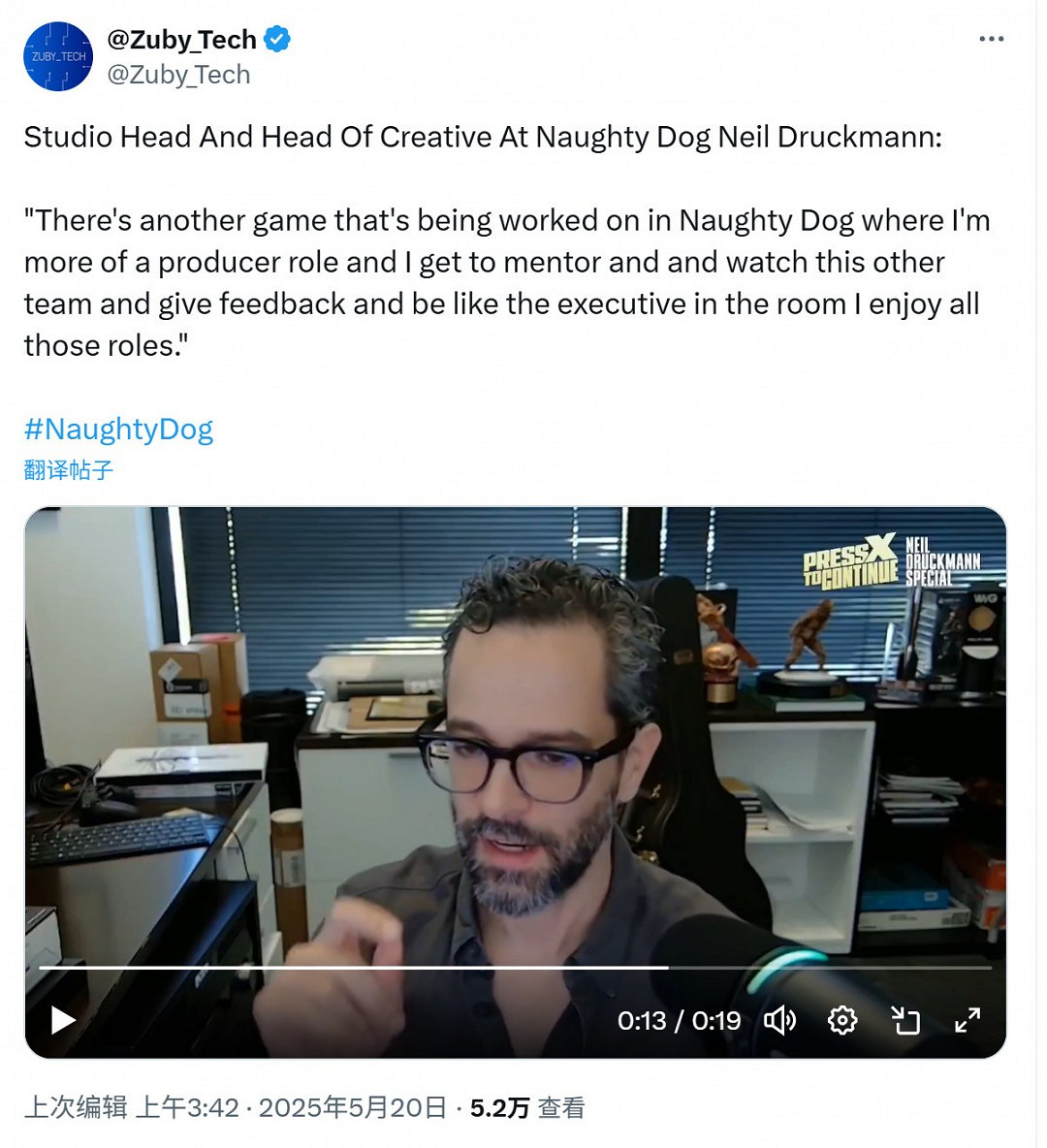This screenshot has width=1047, height=1148.
Task: Open the #NaughtyDog hashtag link
Action: [118, 429]
